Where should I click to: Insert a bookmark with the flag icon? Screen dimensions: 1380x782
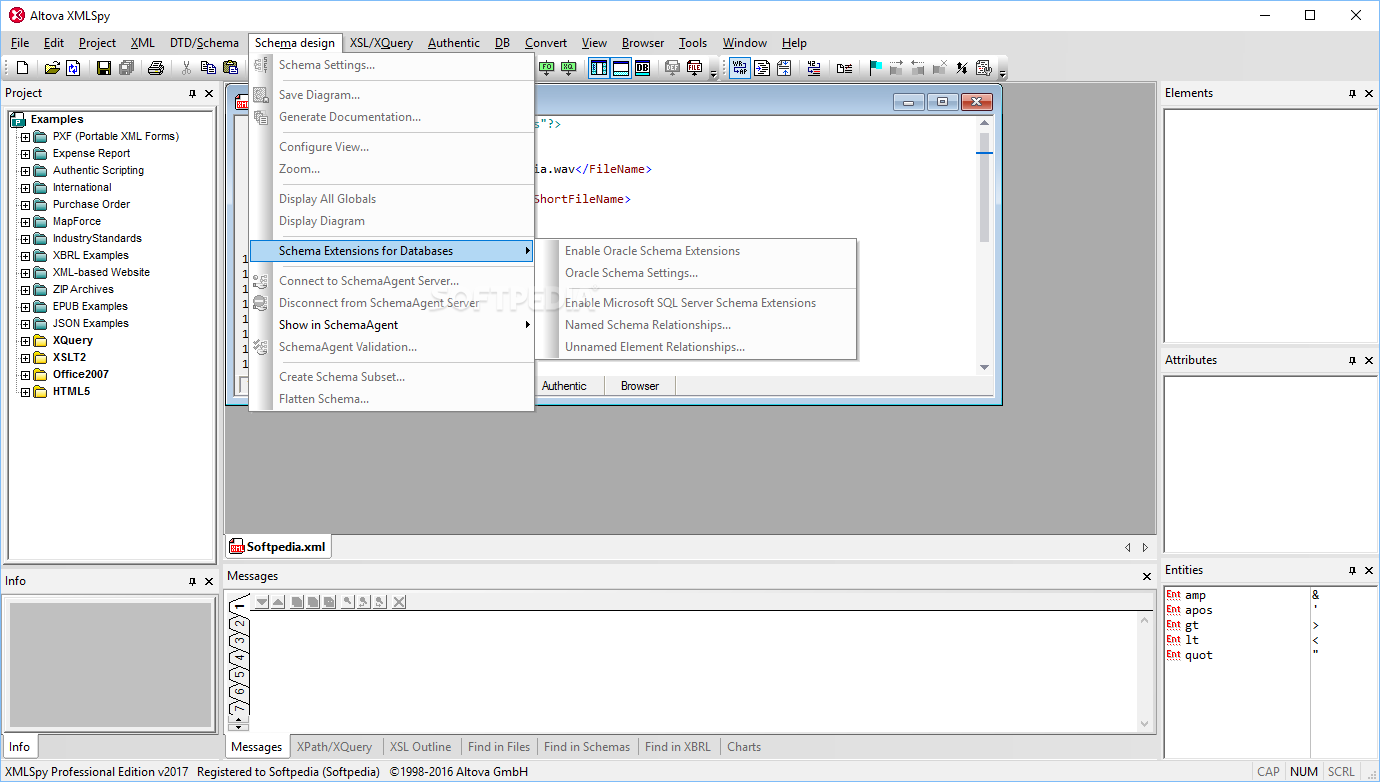876,67
